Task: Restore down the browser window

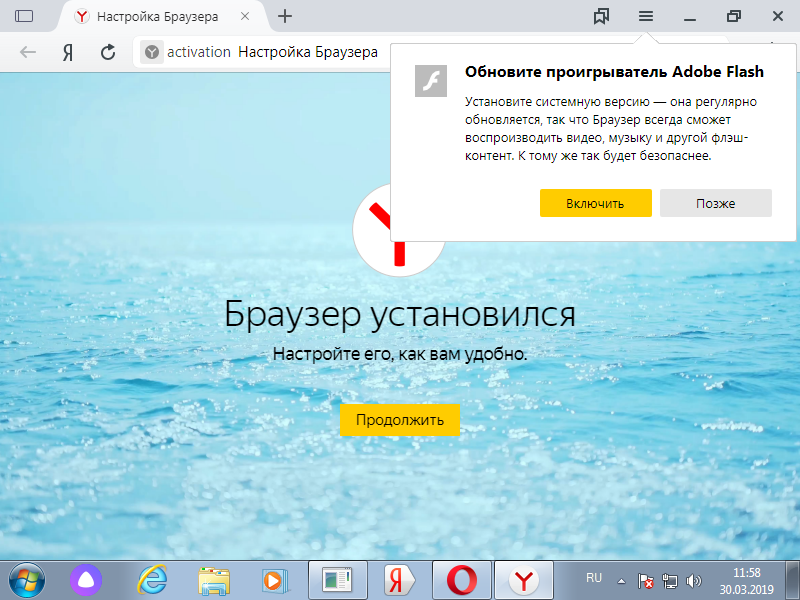Action: point(734,16)
